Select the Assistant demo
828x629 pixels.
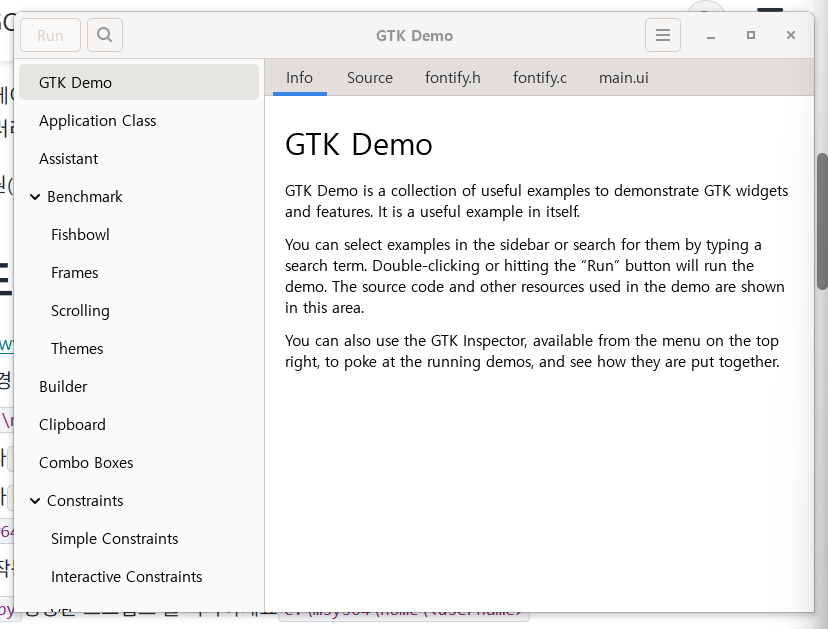pyautogui.click(x=139, y=158)
